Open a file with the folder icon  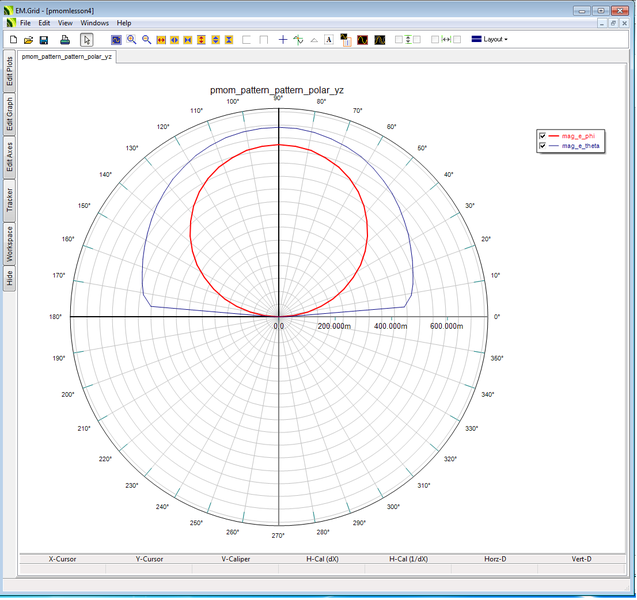[x=28, y=40]
